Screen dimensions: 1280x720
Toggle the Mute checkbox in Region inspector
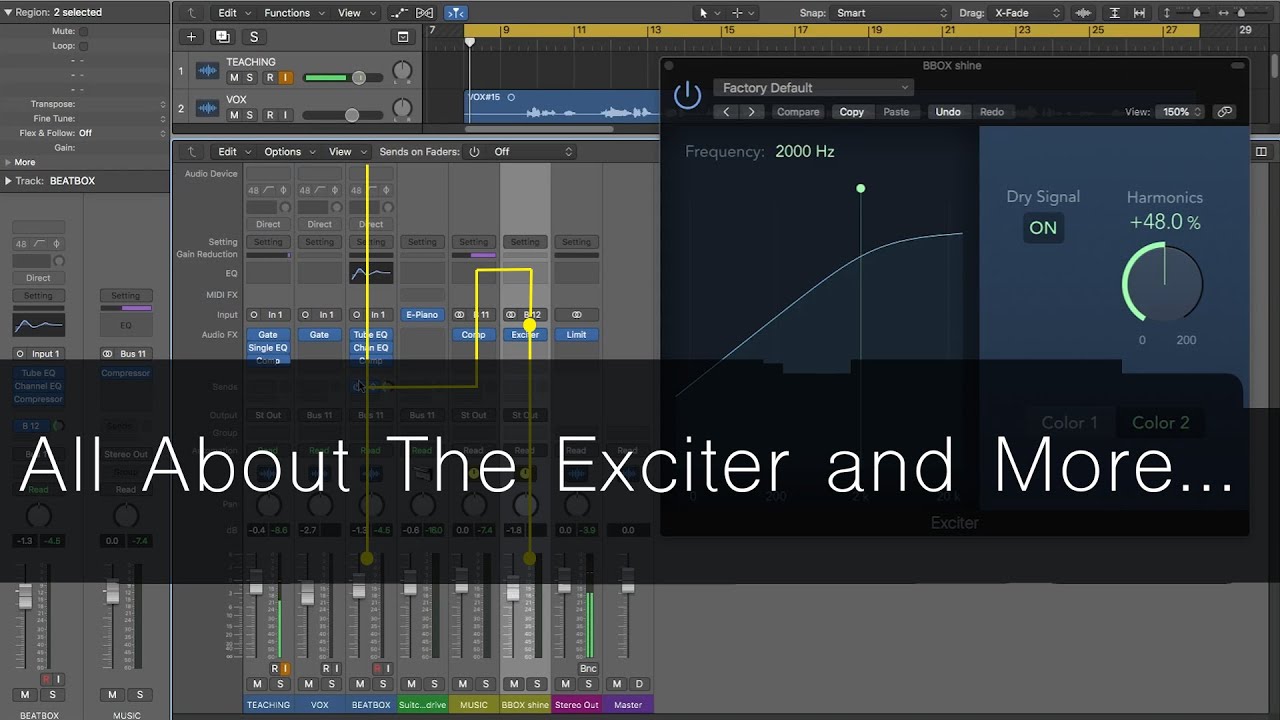(83, 31)
